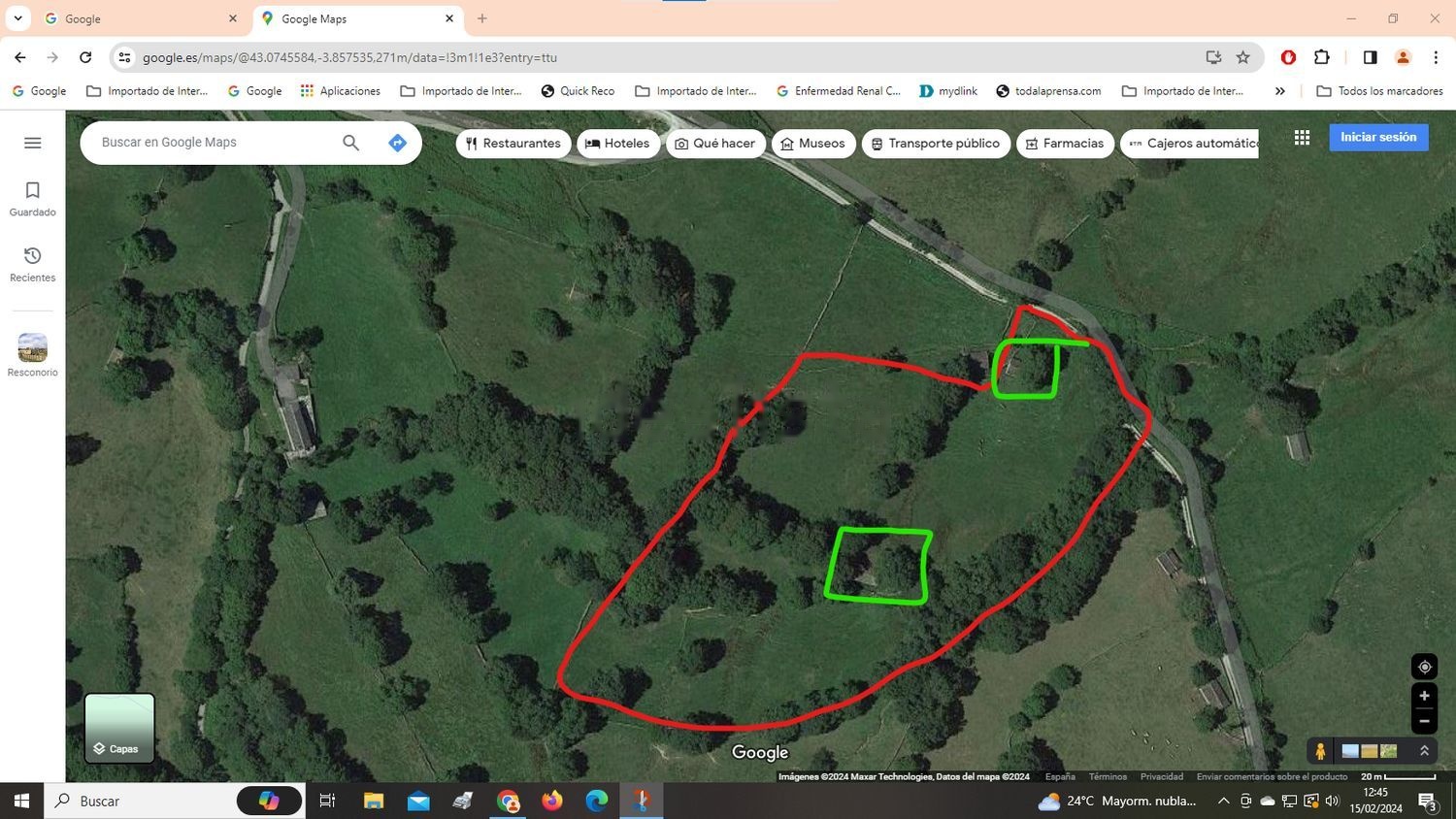Screen dimensions: 1456x819
Task: Open the Google Maps hamburger menu
Action: point(32,143)
